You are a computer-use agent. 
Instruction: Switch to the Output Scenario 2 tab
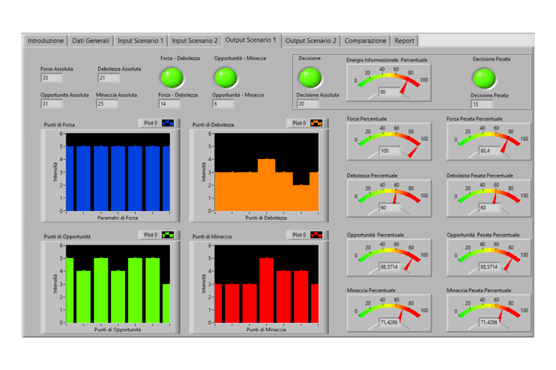pos(311,40)
